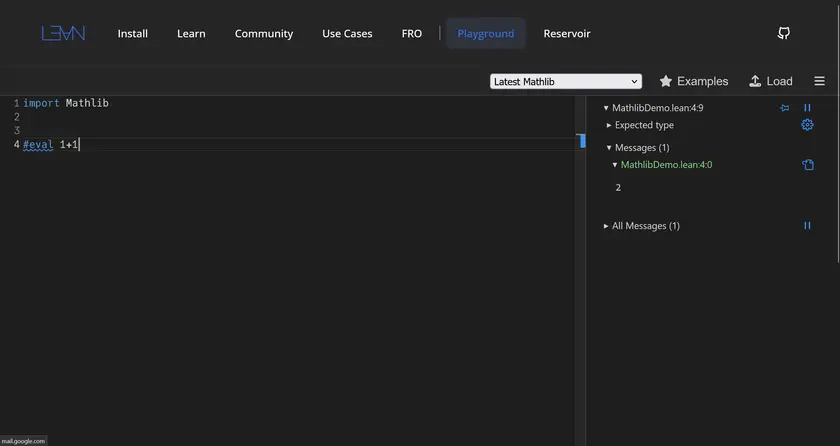This screenshot has width=840, height=446.
Task: Open the Latest Mathlib dropdown
Action: [565, 82]
